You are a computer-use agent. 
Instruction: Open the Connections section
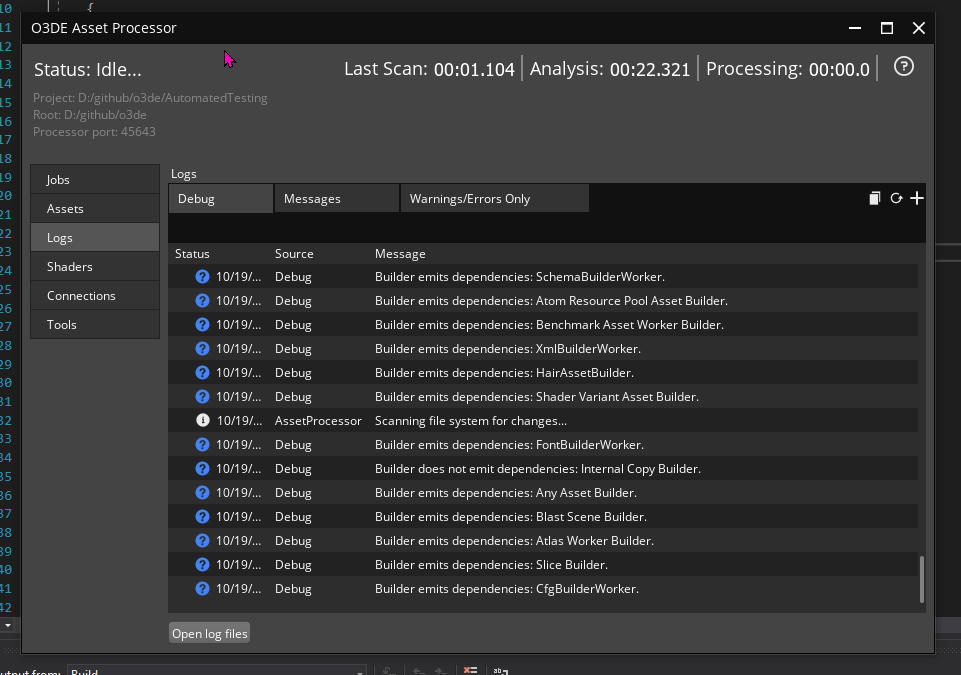point(94,295)
